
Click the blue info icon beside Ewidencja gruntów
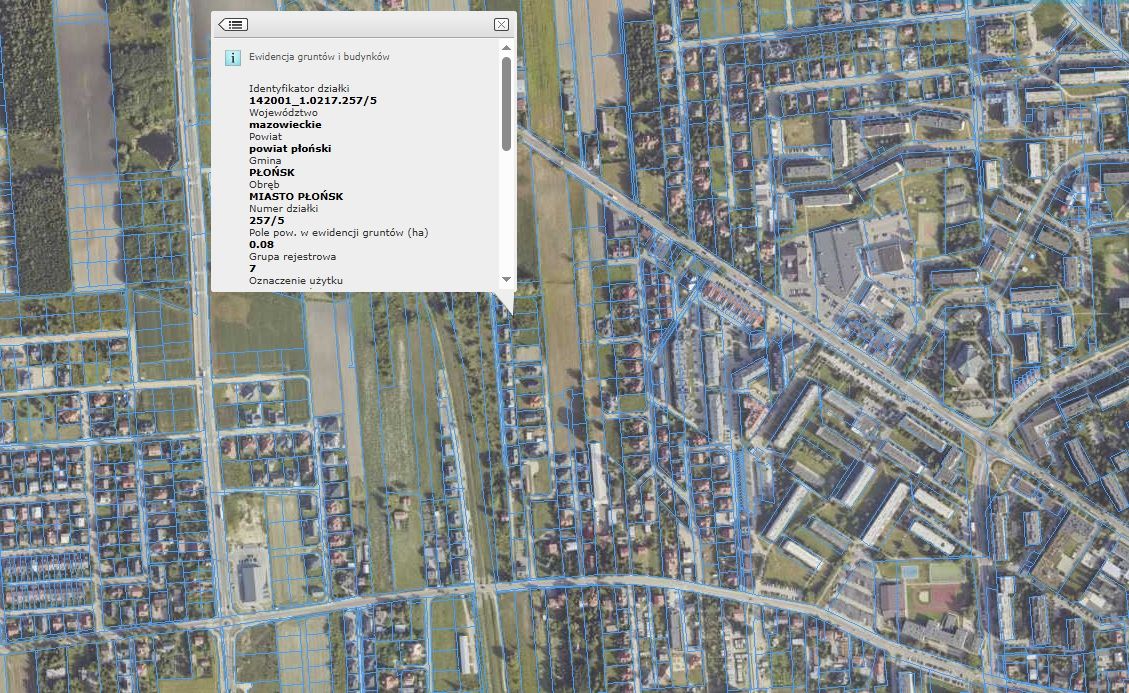click(232, 58)
